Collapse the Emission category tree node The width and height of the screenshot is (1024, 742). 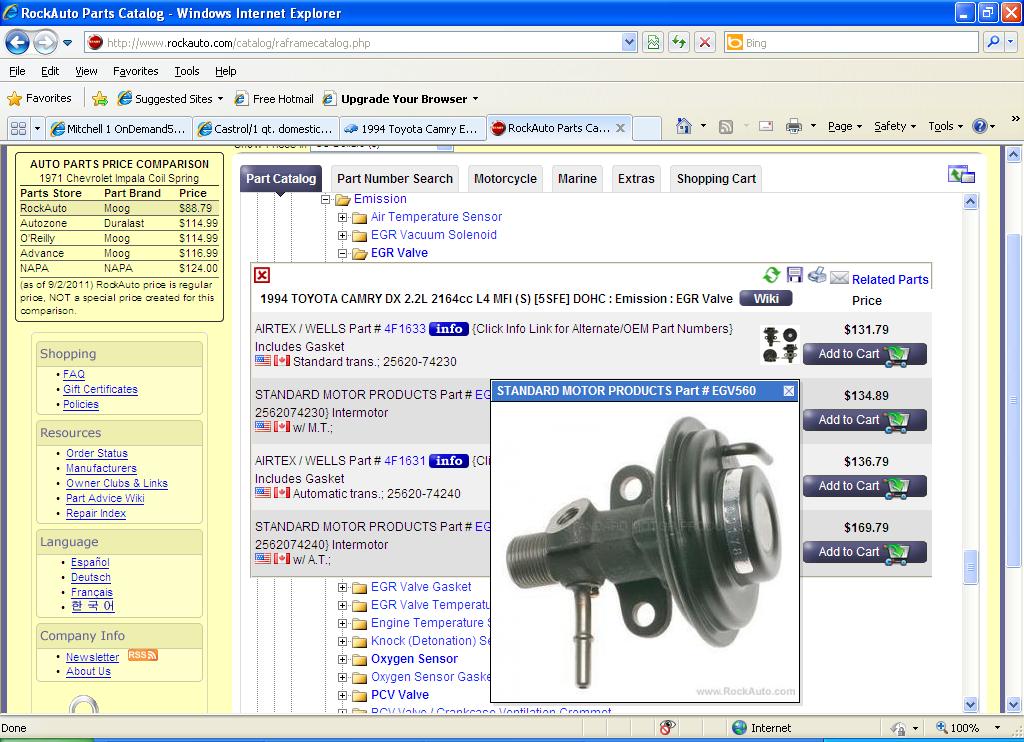coord(326,199)
